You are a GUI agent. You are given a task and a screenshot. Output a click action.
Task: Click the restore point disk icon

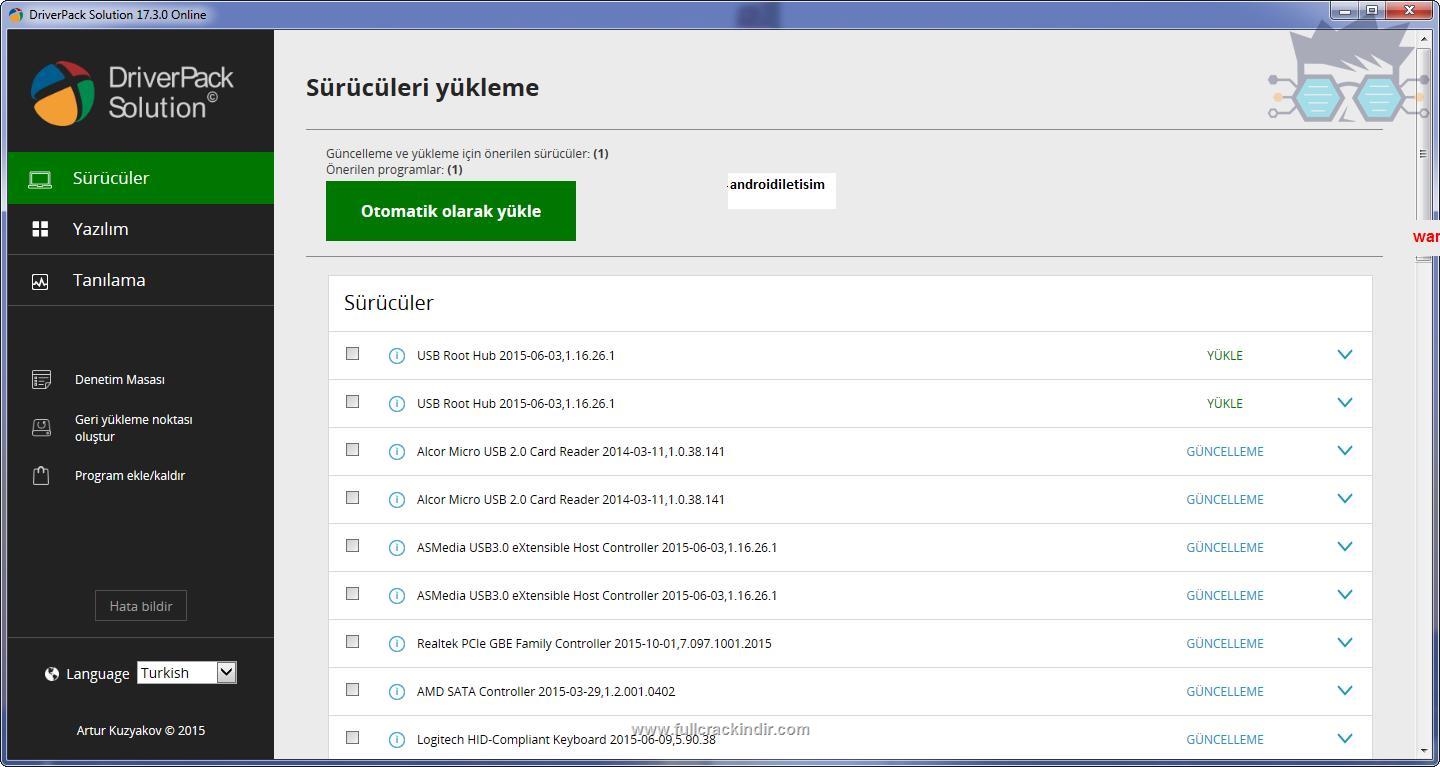(41, 428)
